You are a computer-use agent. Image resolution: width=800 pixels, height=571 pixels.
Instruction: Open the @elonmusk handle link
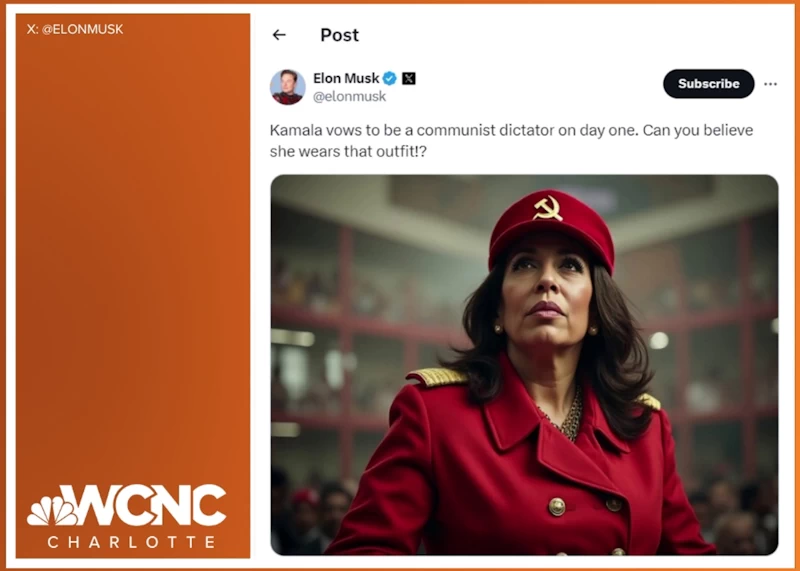click(349, 96)
